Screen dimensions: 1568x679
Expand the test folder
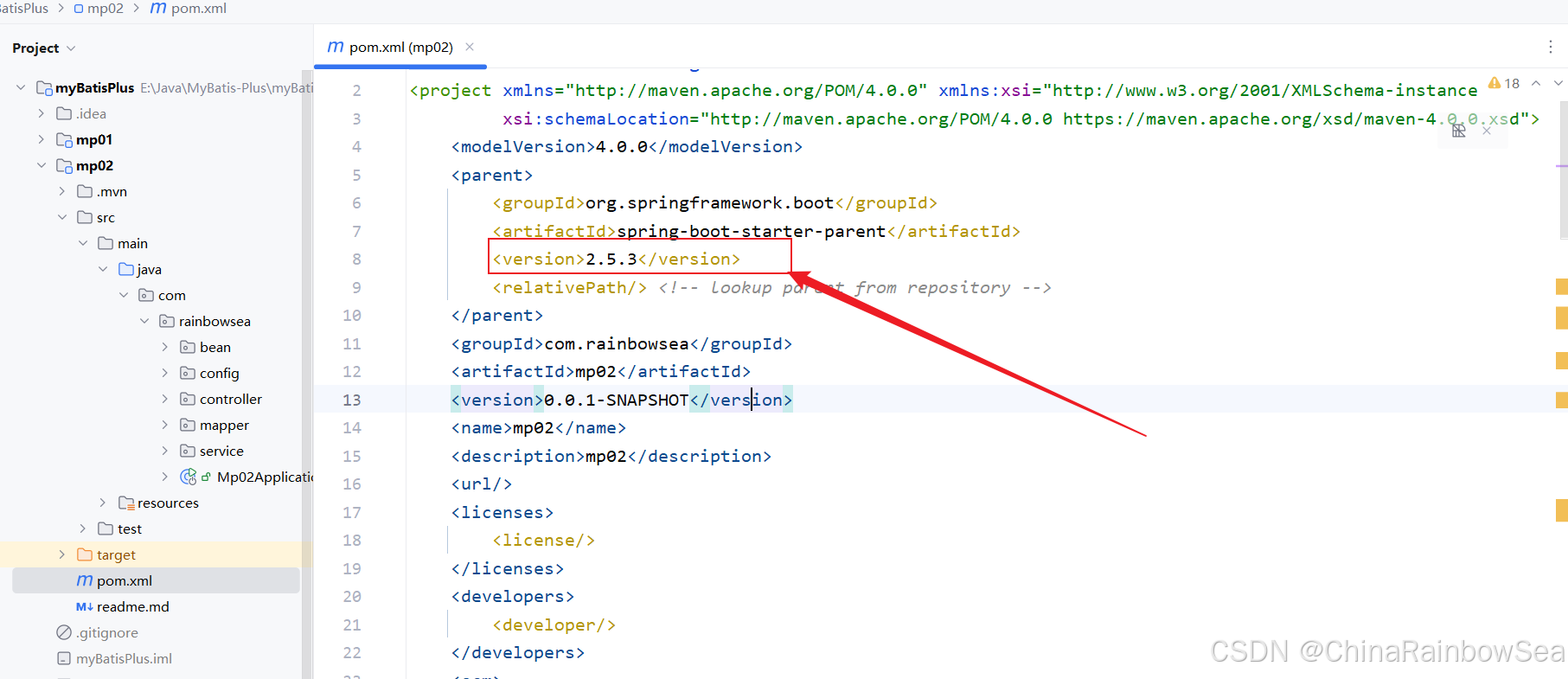coord(82,528)
